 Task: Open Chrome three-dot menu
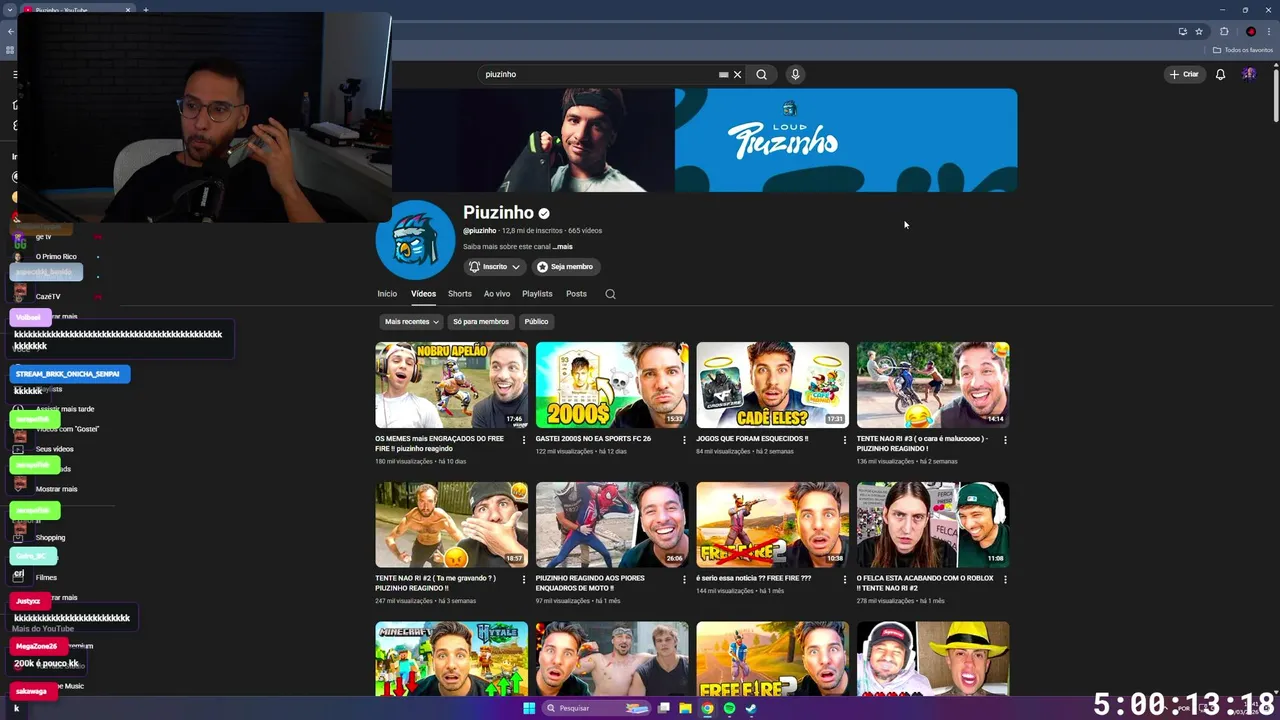coord(1269,31)
